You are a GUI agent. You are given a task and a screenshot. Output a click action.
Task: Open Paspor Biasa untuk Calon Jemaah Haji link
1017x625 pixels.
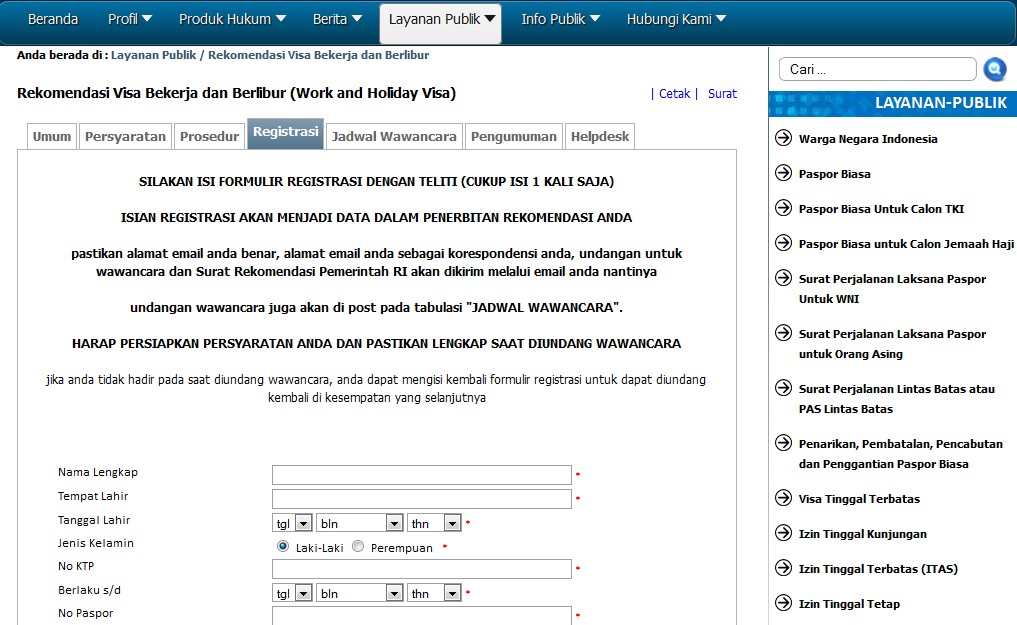point(906,244)
